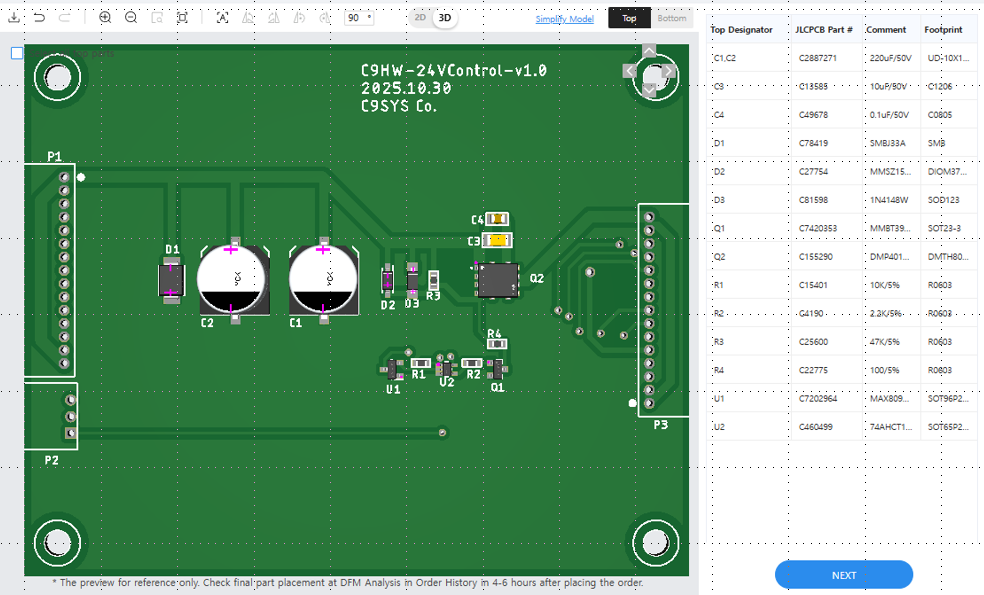This screenshot has height=595, width=984.
Task: Select the 3D view mode
Action: (445, 18)
